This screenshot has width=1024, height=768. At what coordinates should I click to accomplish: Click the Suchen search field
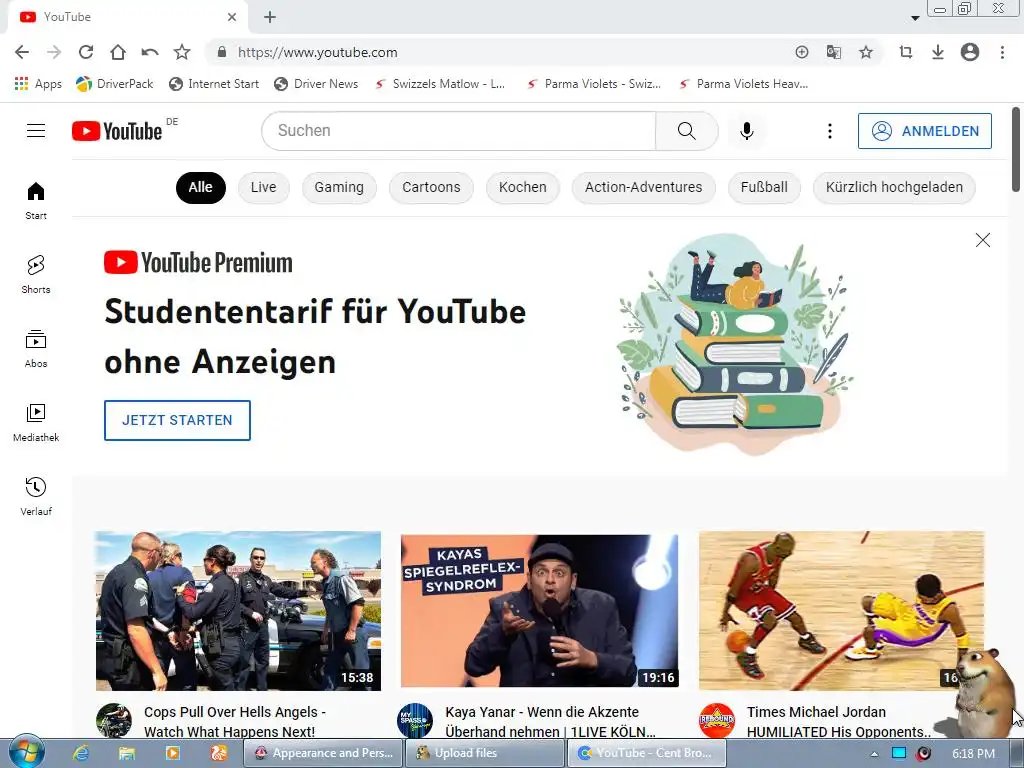458,131
